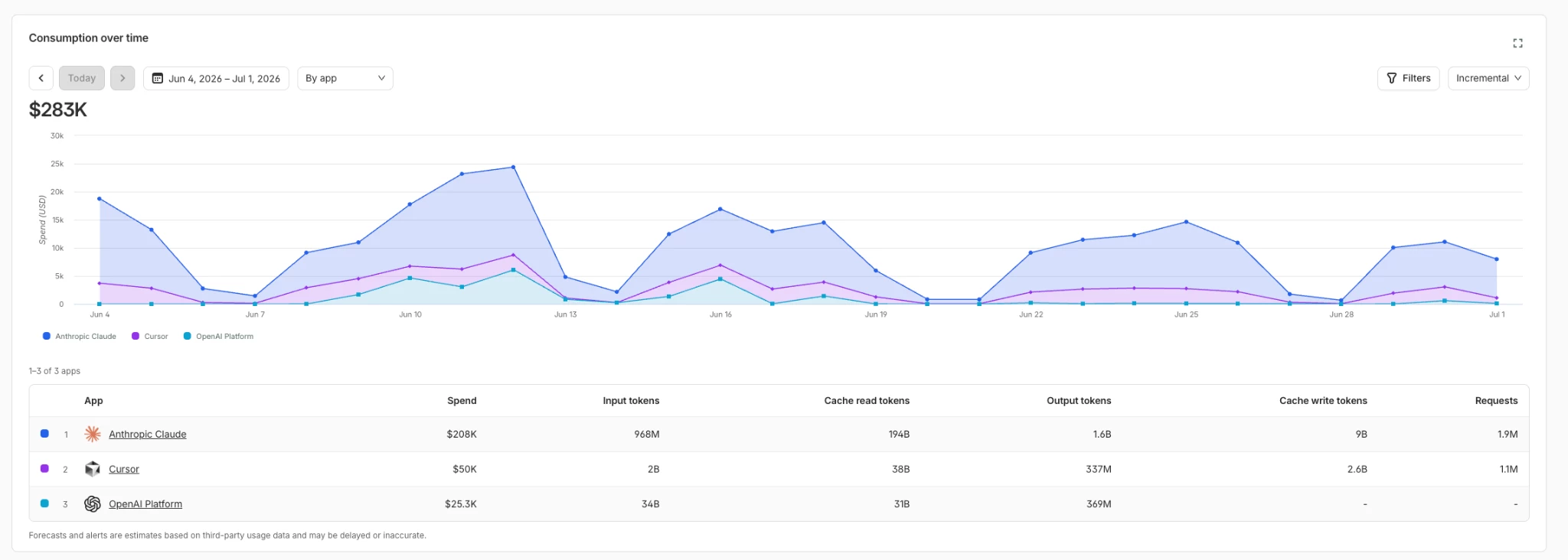Click the funnel icon in Filters
Viewport: 1568px width, 560px height.
pyautogui.click(x=1392, y=78)
